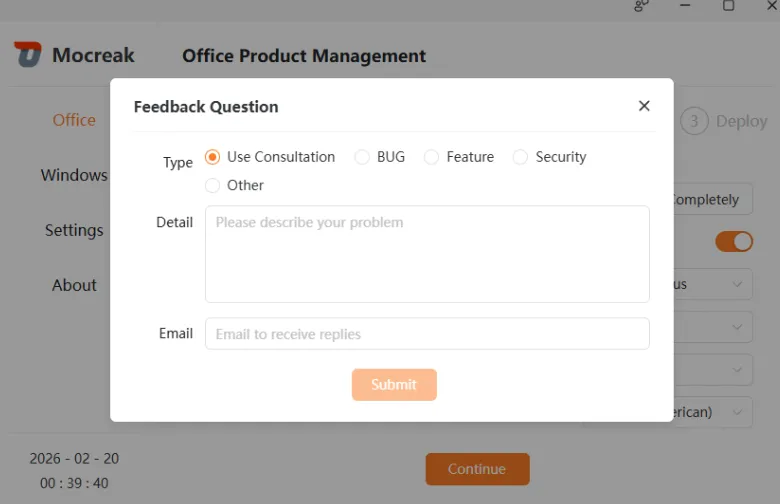Screen dimensions: 780x504
Task: Toggle the orange switch off
Action: [734, 242]
